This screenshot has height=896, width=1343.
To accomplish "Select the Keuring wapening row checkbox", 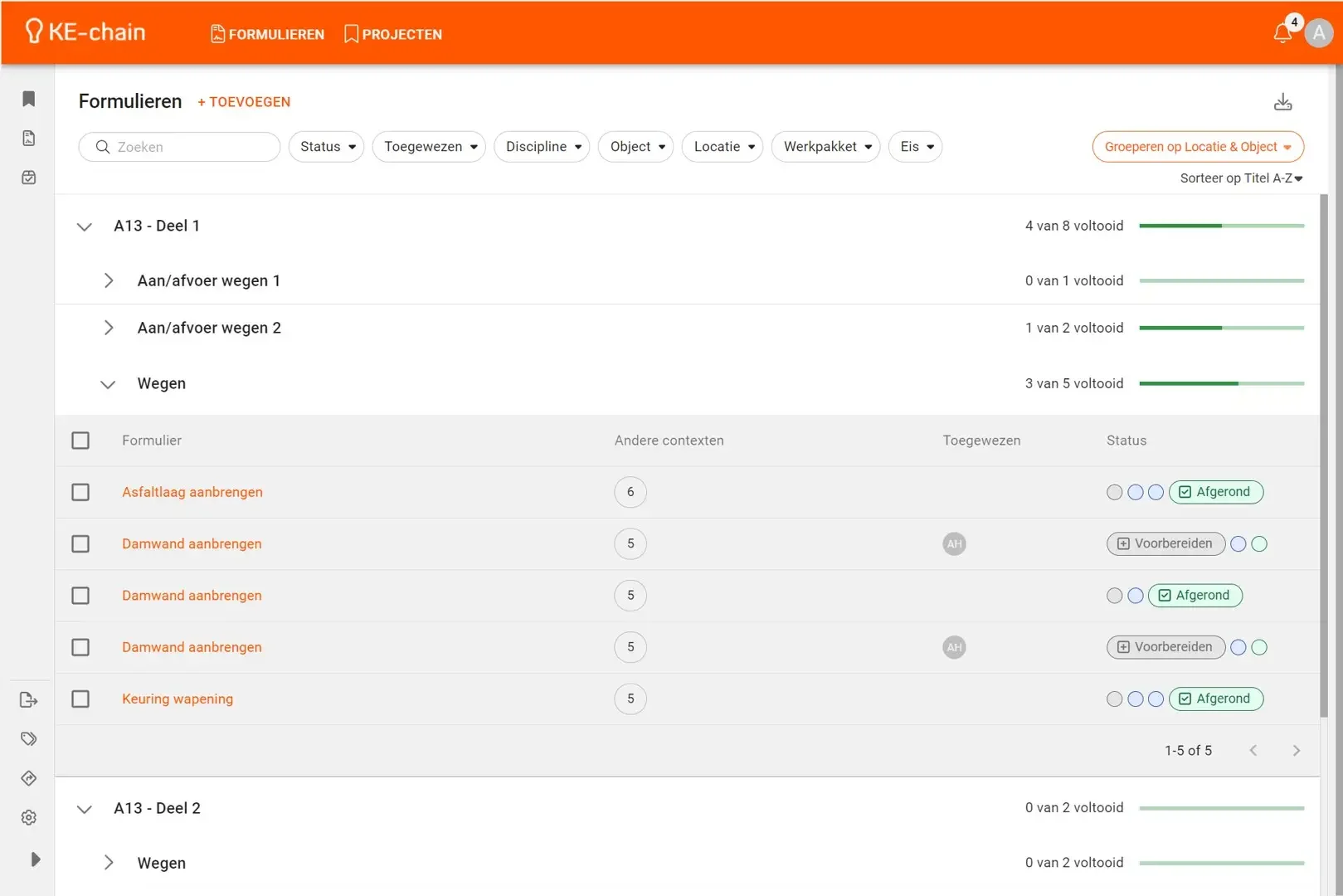I will click(80, 699).
